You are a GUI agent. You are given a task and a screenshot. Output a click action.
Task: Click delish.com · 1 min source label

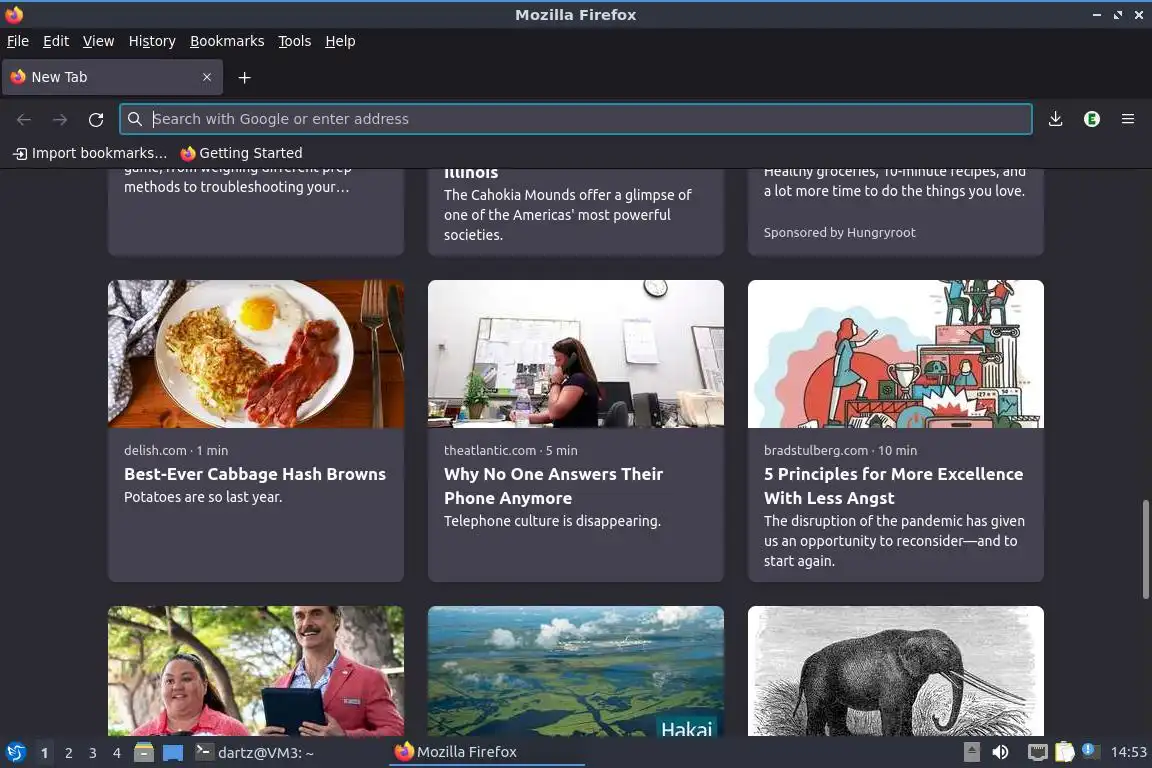click(176, 451)
